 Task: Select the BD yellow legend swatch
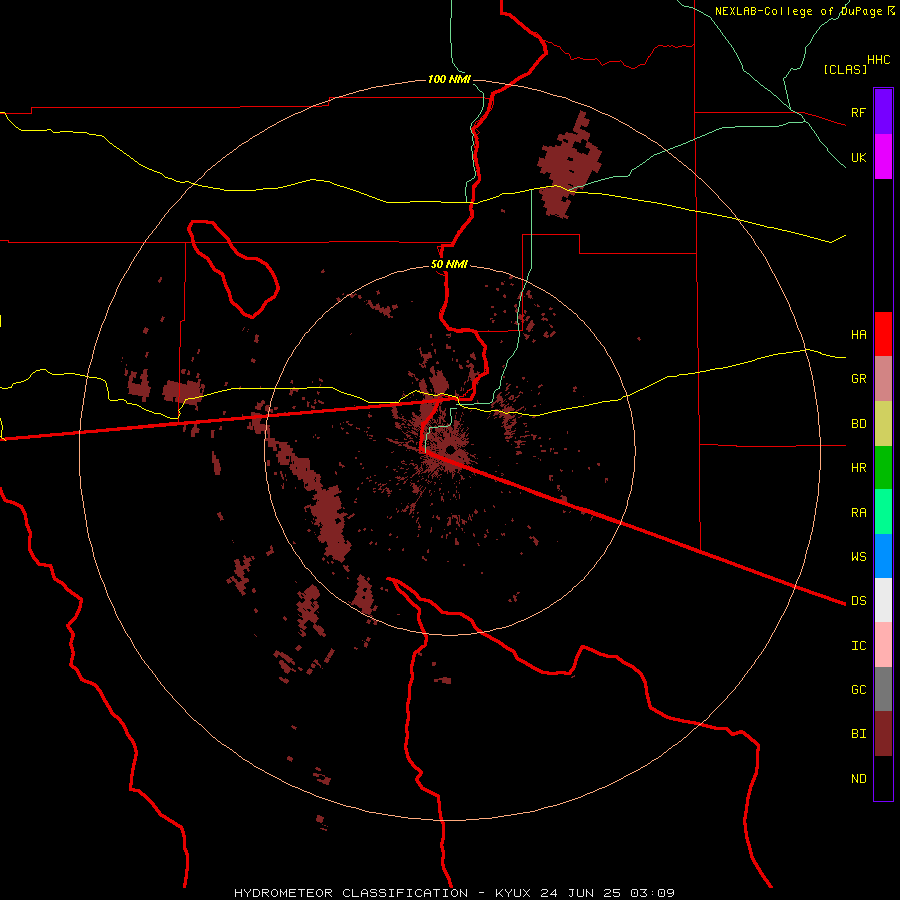click(883, 424)
